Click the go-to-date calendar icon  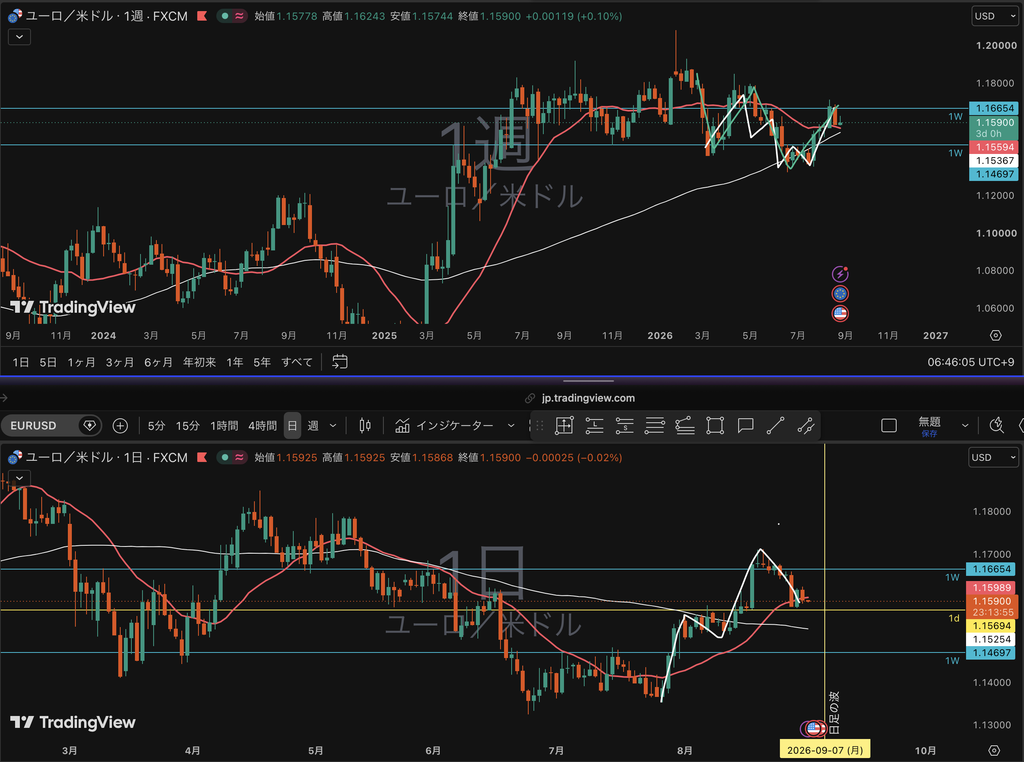pyautogui.click(x=340, y=362)
